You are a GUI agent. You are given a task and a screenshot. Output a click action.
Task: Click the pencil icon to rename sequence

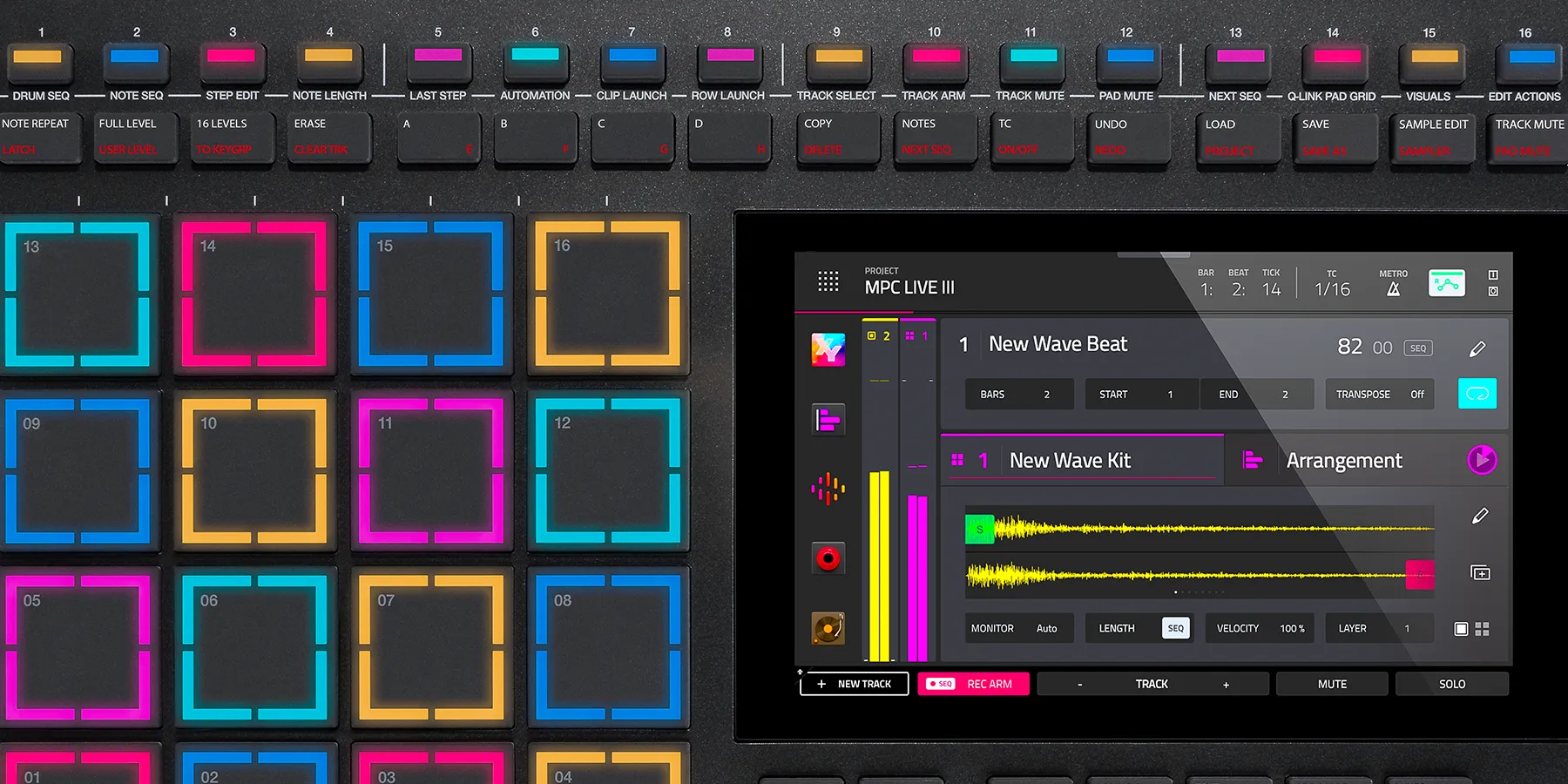click(x=1477, y=348)
